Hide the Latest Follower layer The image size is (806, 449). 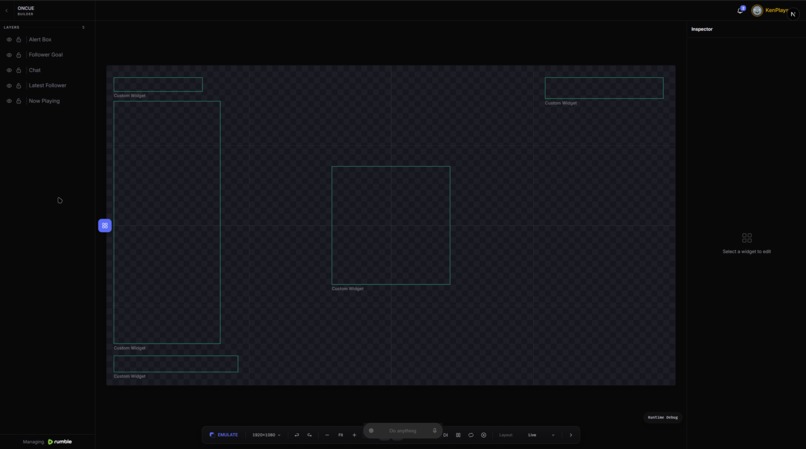click(9, 86)
